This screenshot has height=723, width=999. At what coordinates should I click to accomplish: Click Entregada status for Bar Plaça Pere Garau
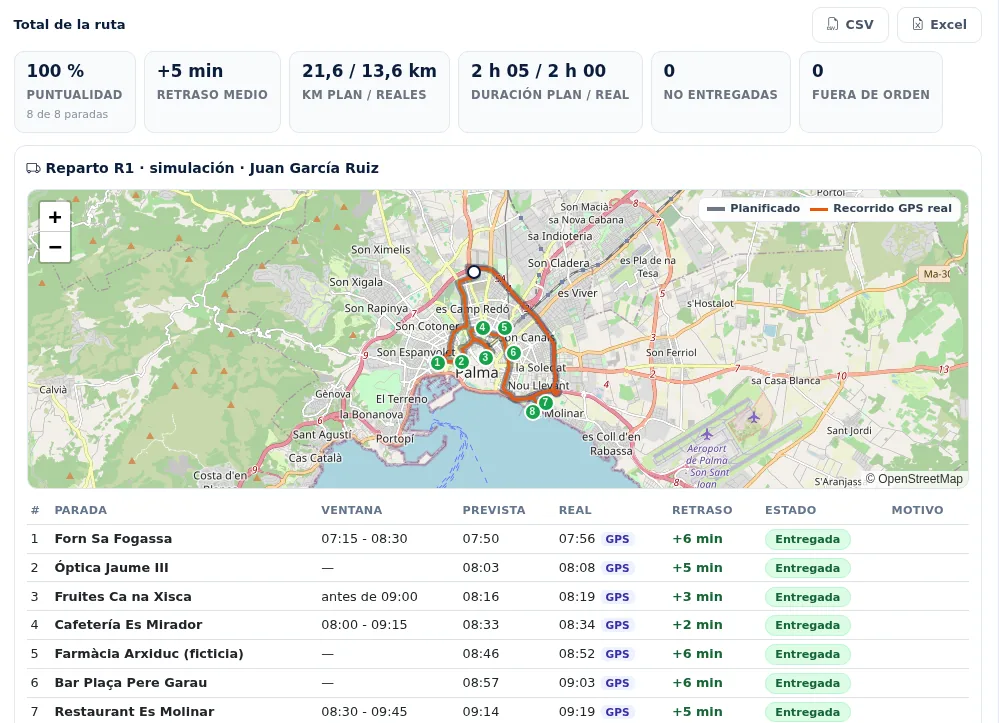[x=807, y=683]
